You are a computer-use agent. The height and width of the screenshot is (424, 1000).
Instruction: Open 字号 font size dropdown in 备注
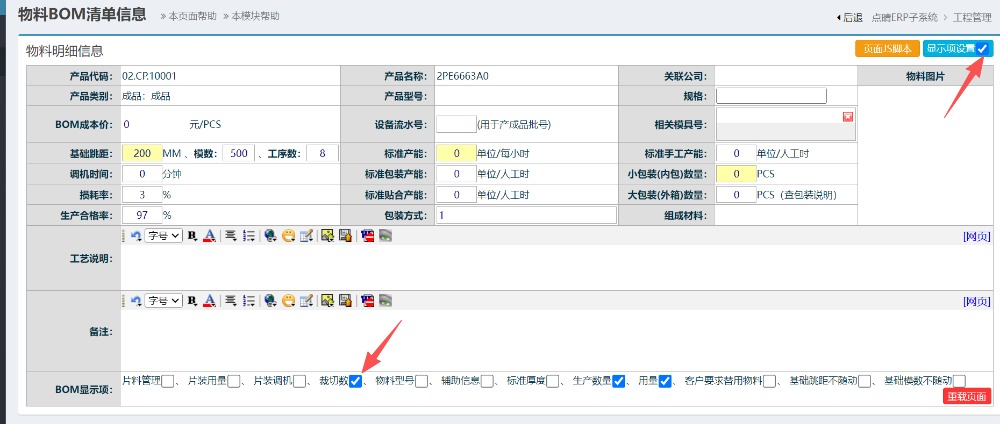pos(163,300)
